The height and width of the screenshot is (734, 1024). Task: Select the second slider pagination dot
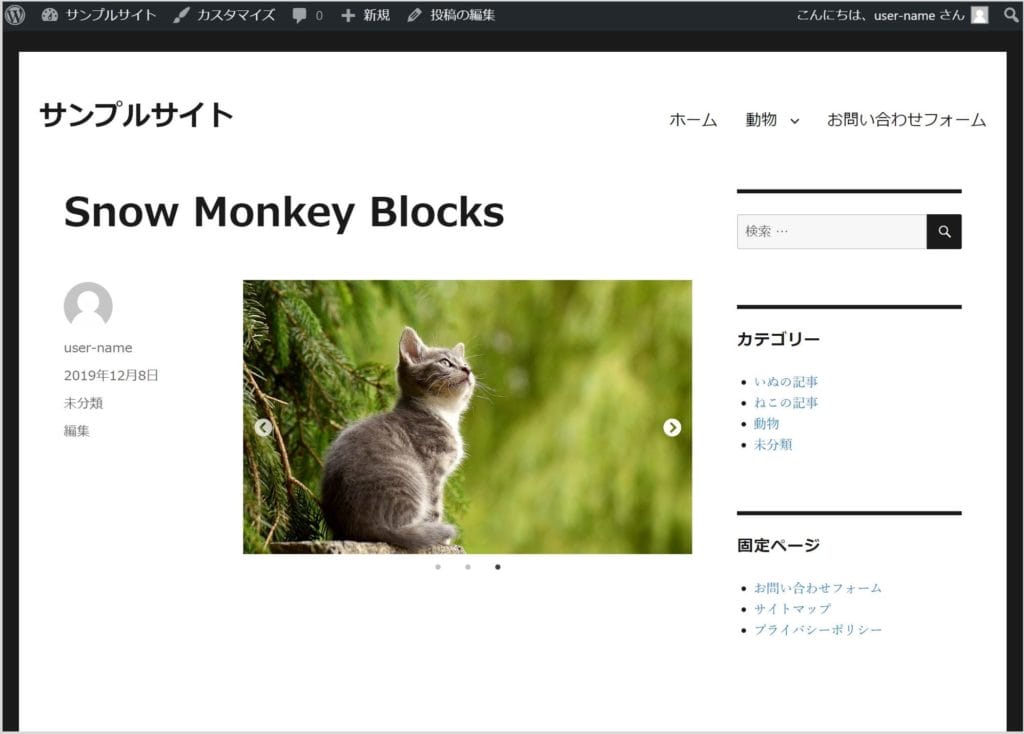pos(468,567)
